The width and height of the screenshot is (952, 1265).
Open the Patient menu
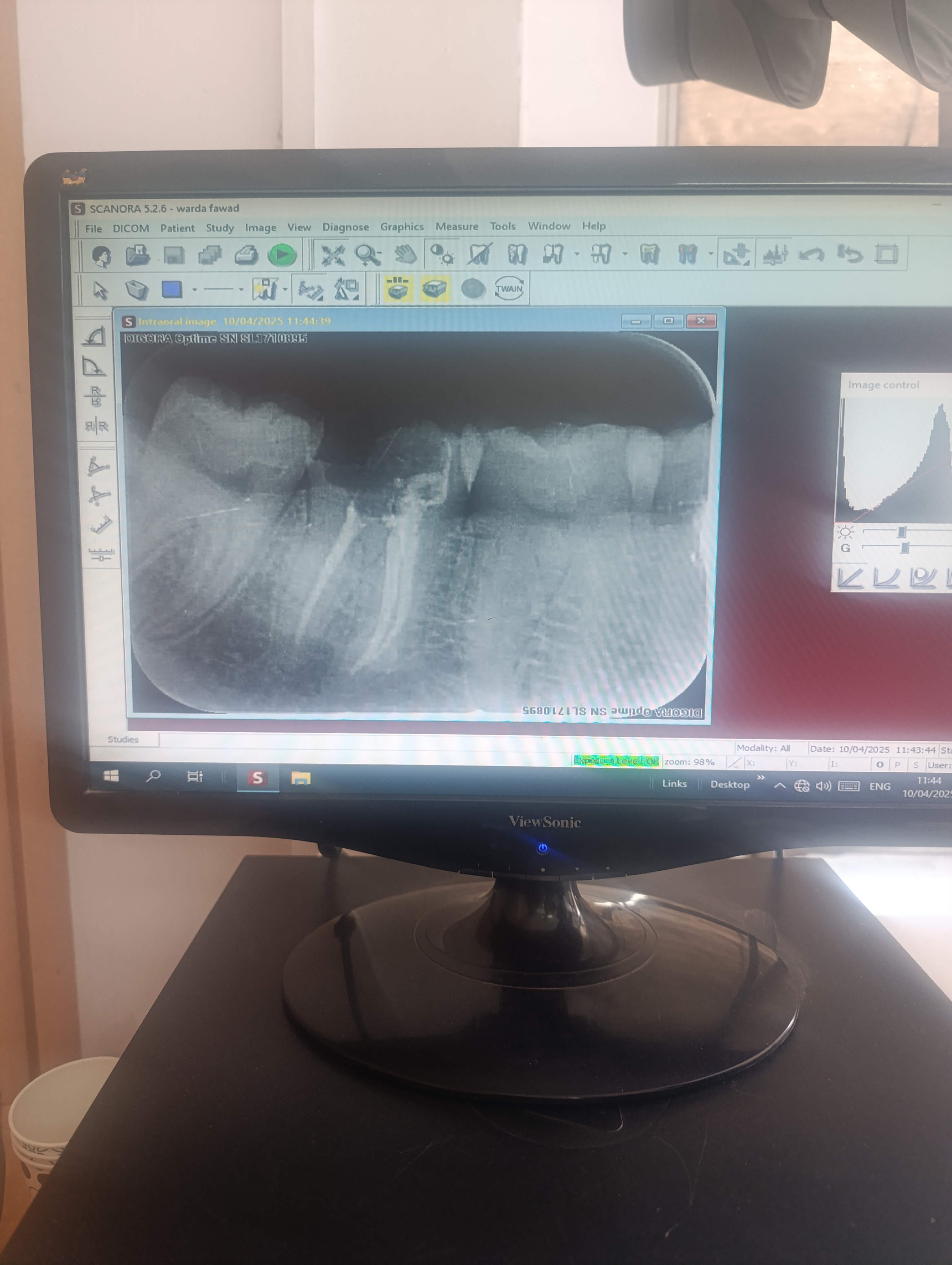177,228
